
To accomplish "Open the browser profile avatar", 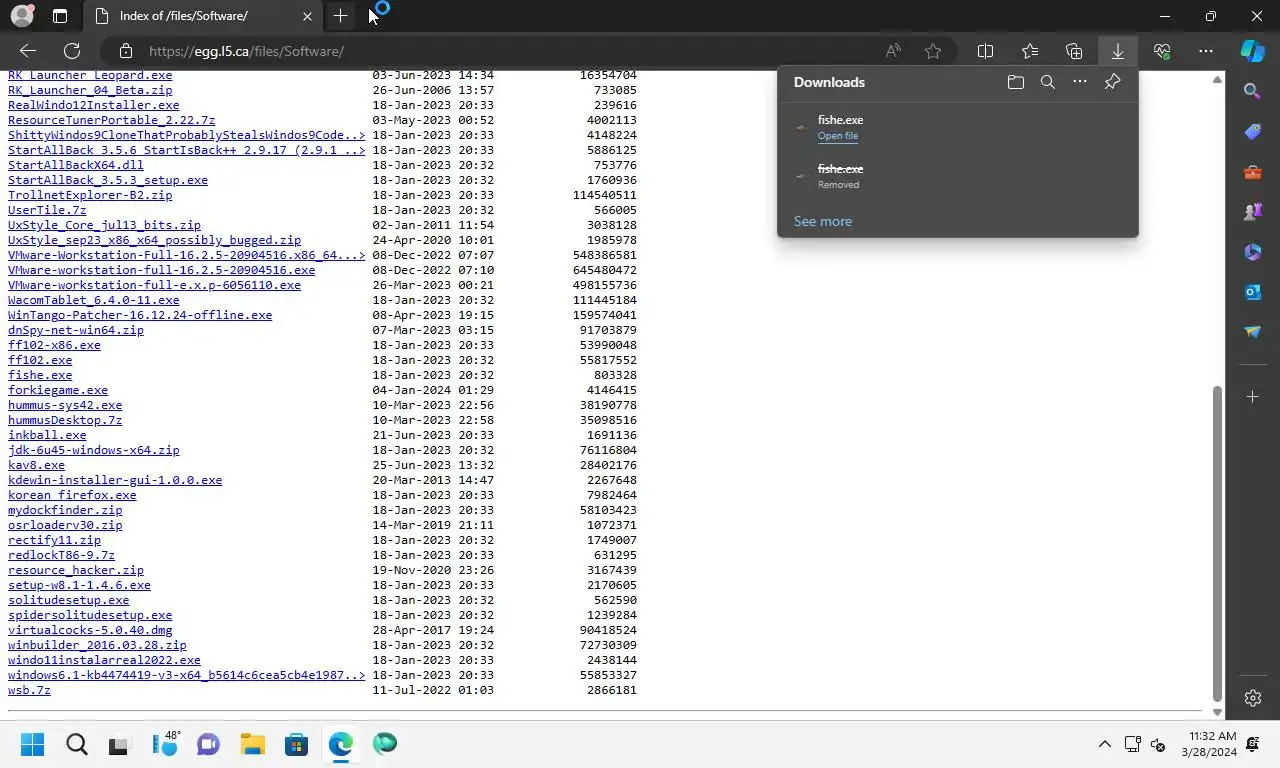I will pos(21,16).
